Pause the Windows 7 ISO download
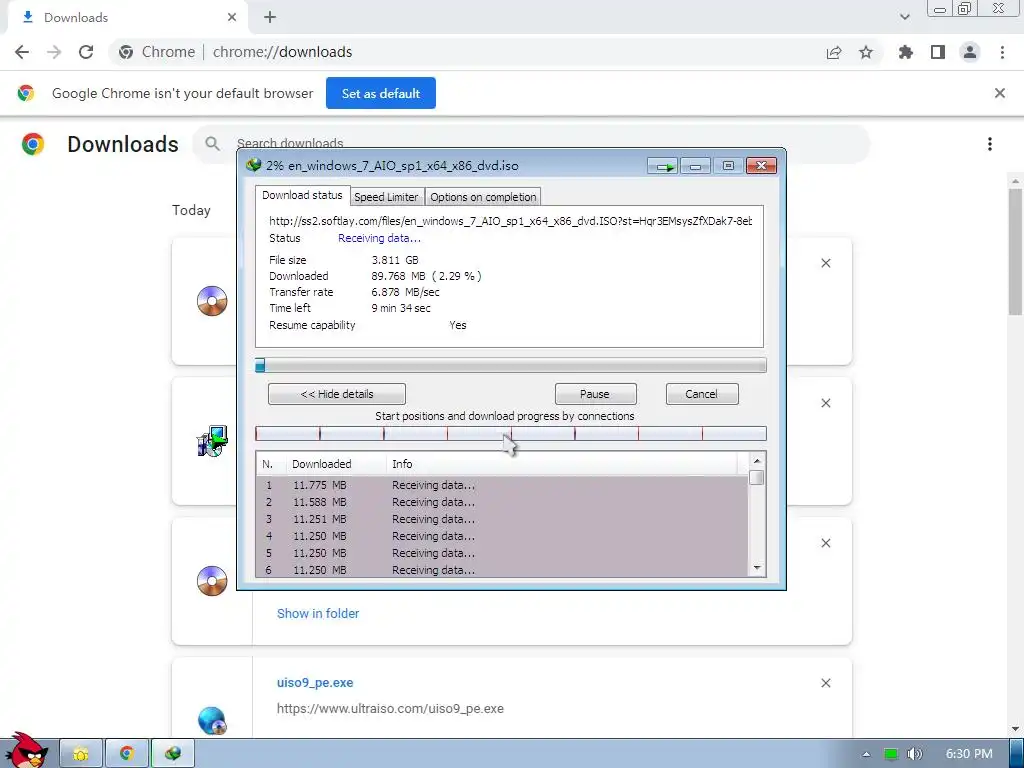Screen dimensions: 1024x768 pos(595,394)
